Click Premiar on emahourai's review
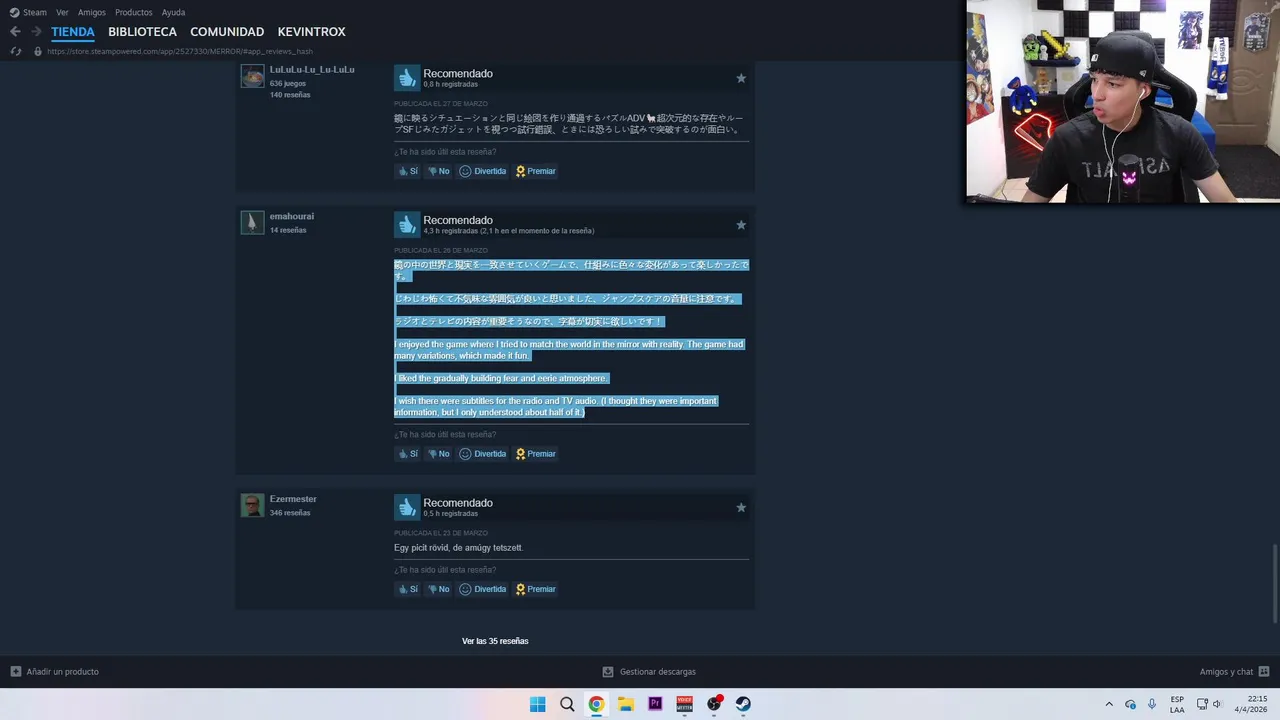Image resolution: width=1280 pixels, height=720 pixels. coord(536,454)
